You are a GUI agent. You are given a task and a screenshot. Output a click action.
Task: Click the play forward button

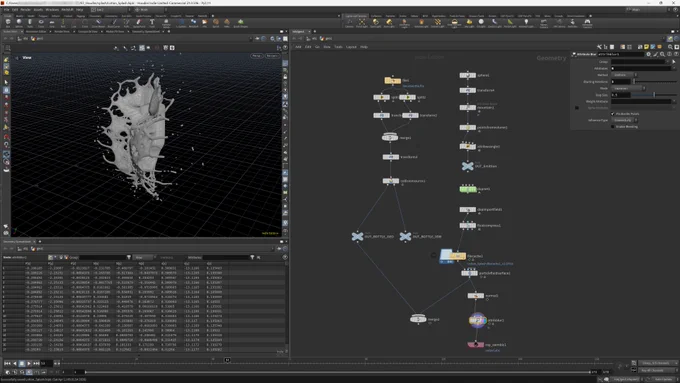click(x=29, y=363)
